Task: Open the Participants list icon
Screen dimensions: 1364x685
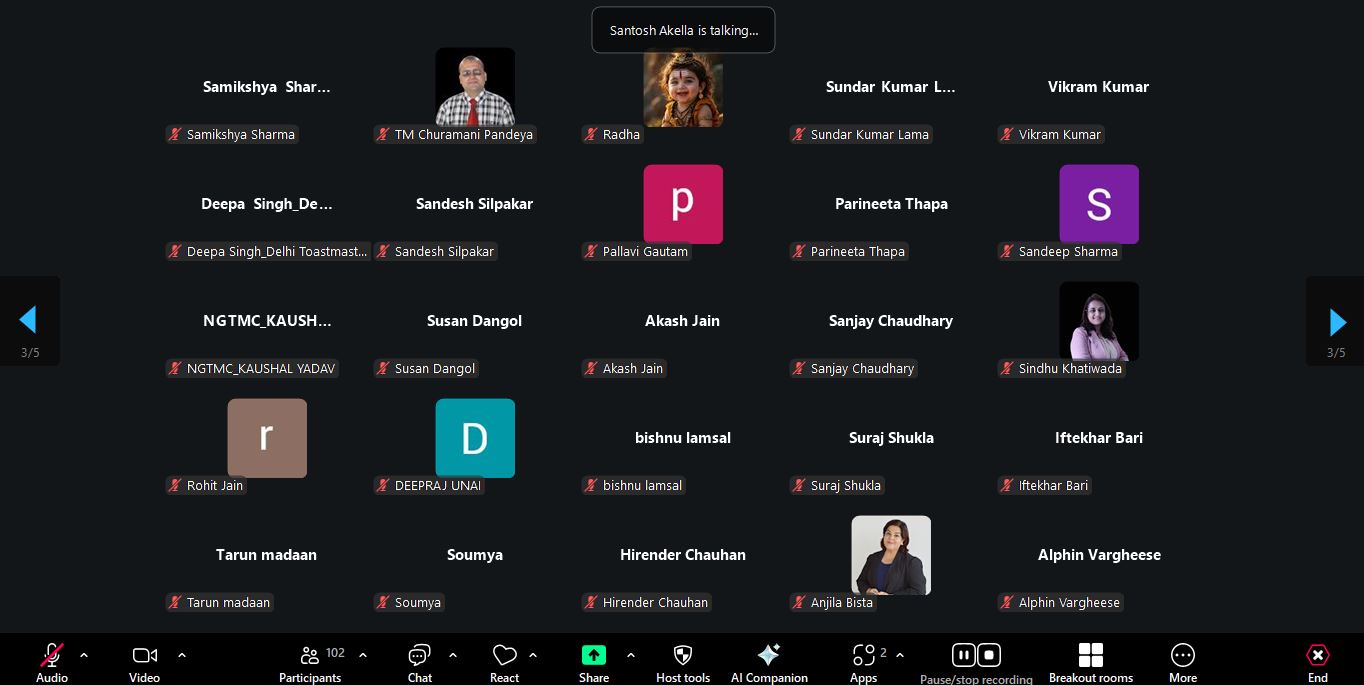Action: click(310, 655)
